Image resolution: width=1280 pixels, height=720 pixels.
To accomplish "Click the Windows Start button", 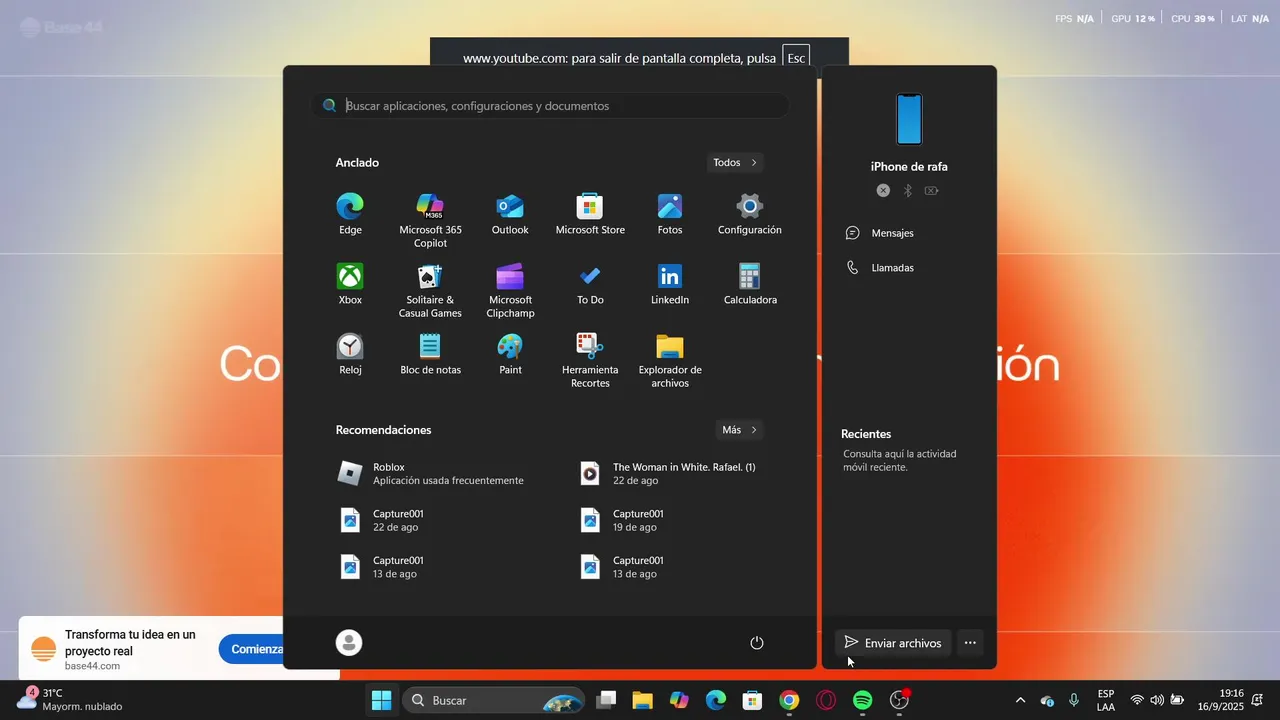I will tap(381, 700).
